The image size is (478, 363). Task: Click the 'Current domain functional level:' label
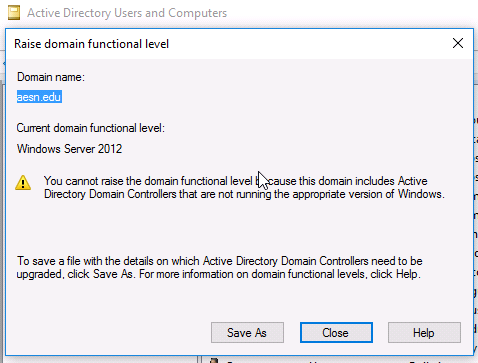(91, 128)
